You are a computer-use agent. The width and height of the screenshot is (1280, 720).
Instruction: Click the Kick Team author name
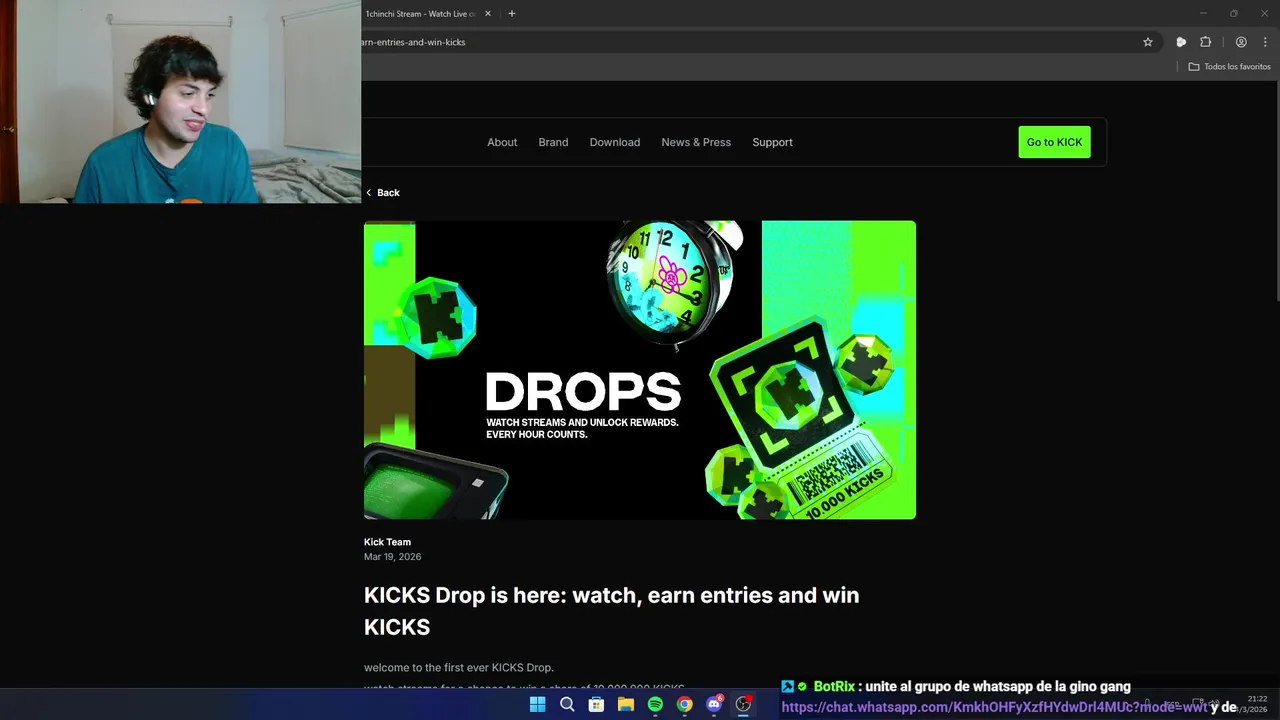click(387, 542)
